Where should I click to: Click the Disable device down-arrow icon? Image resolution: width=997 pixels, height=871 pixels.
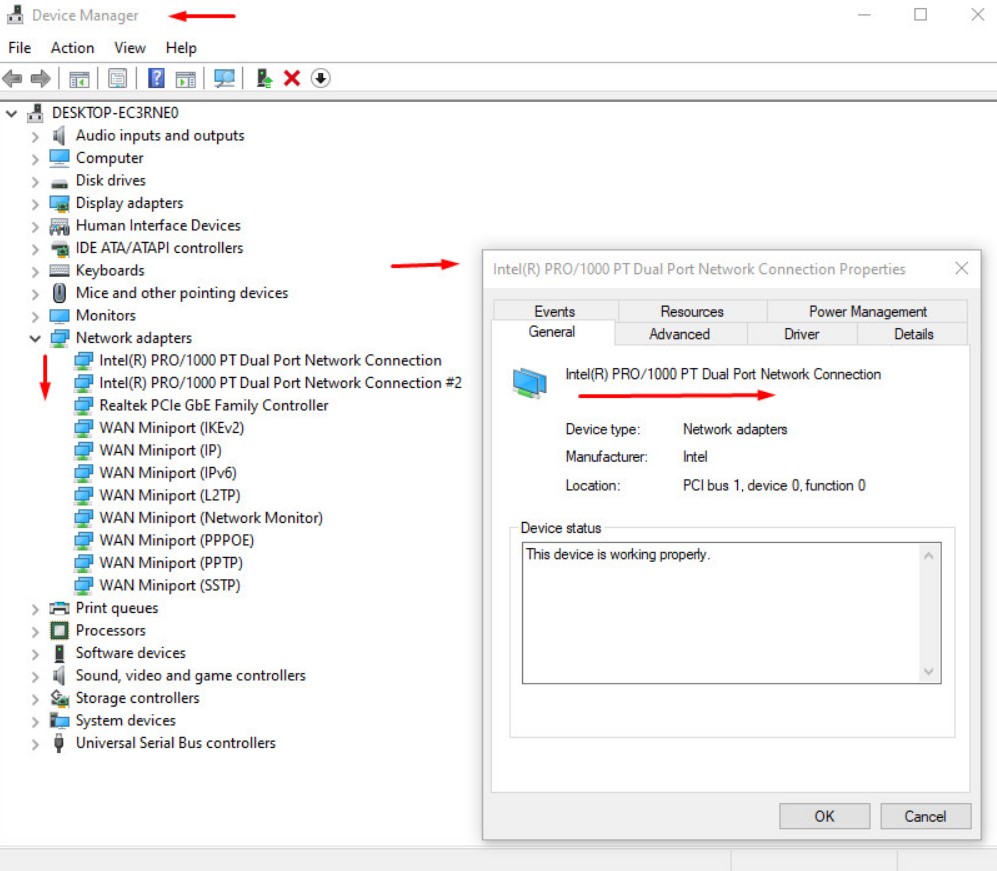coord(320,78)
